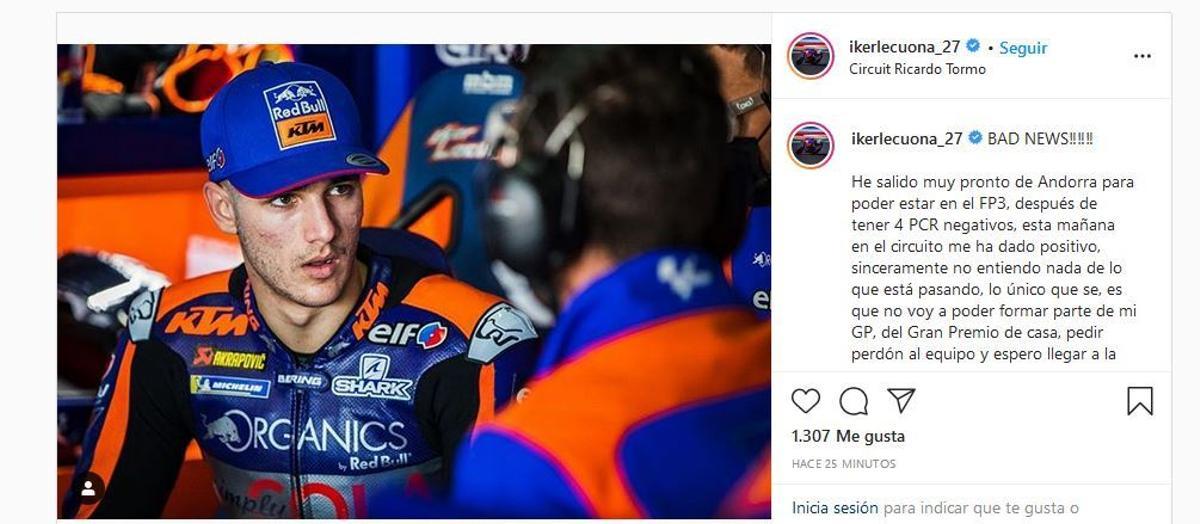Viewport: 1200px width, 524px height.
Task: Show tagged people icon on the photo
Action: point(88,488)
